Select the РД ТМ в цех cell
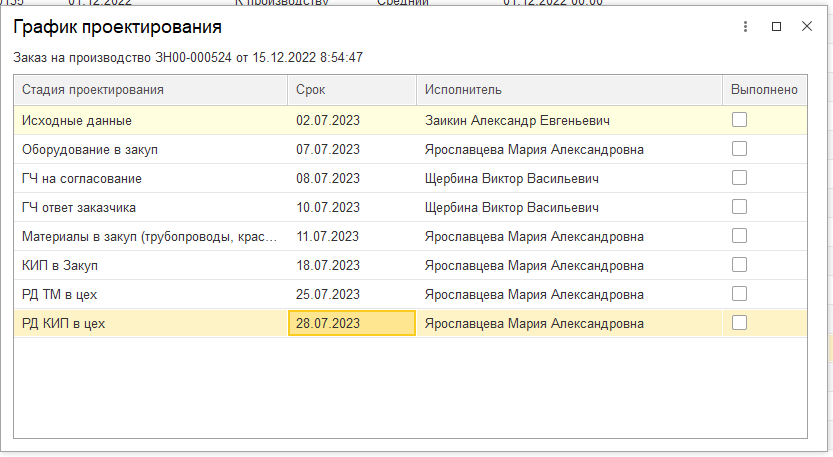The height and width of the screenshot is (457, 833). [151, 294]
